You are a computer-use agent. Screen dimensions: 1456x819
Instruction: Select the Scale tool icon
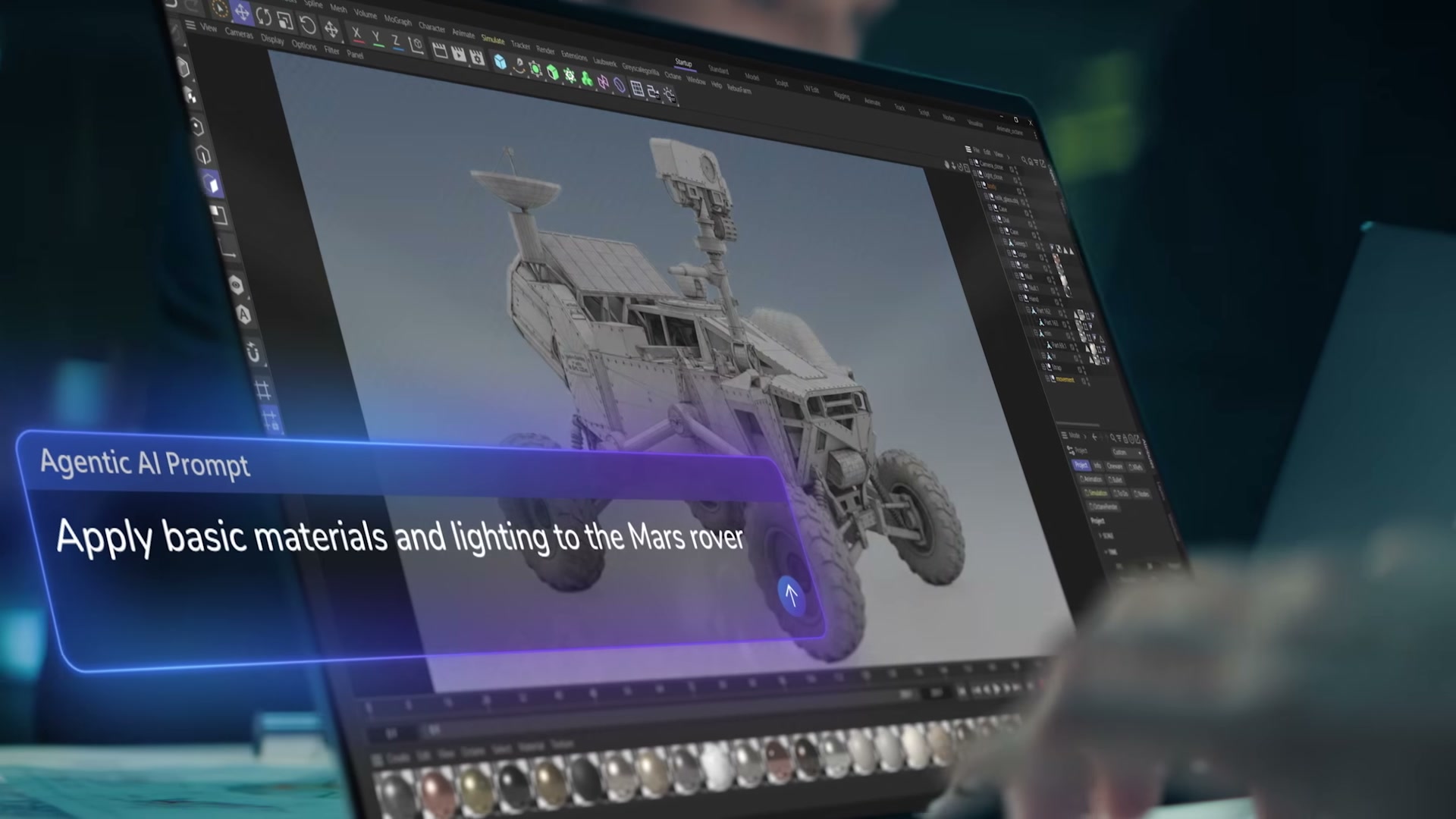click(x=284, y=20)
